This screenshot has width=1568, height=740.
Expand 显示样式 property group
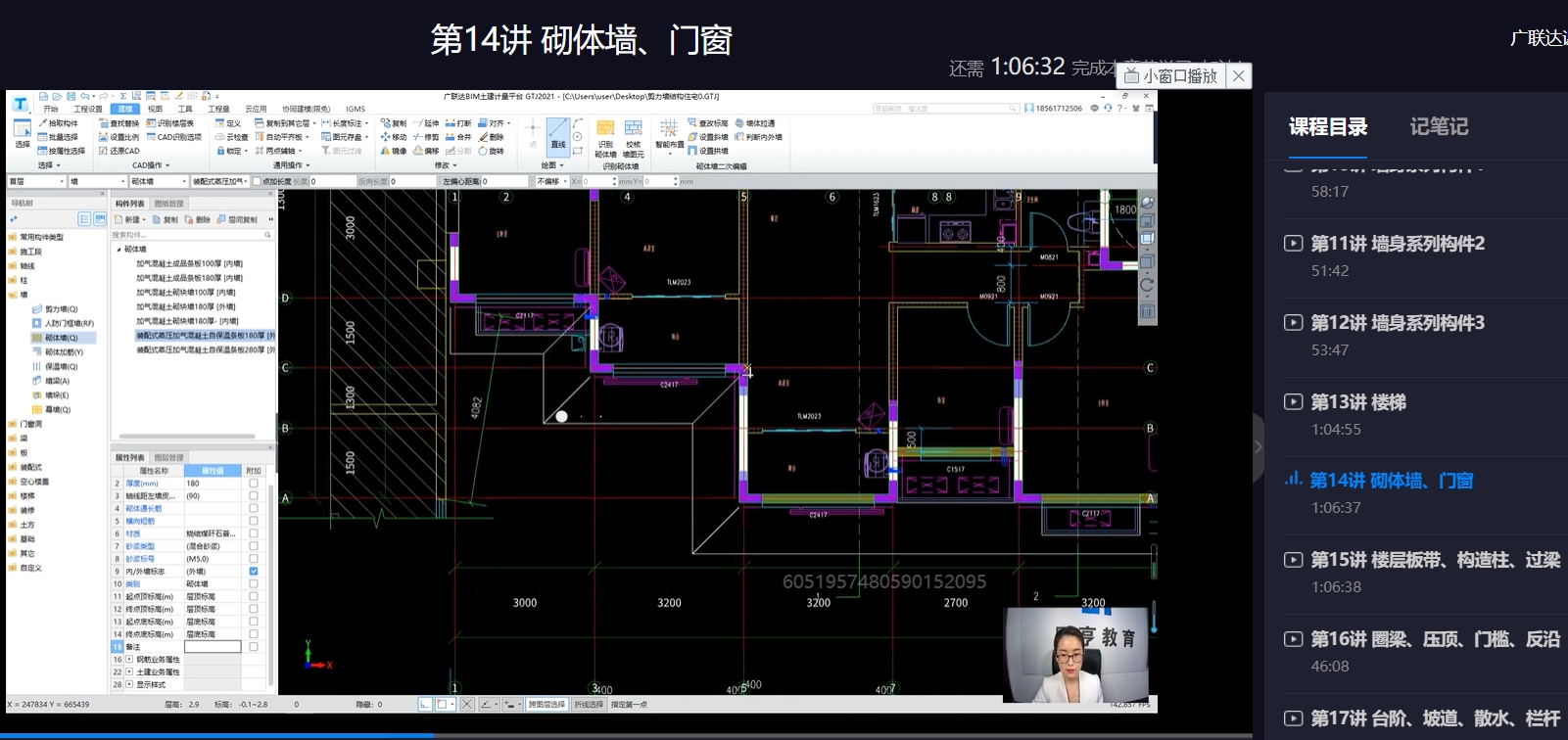tap(129, 684)
